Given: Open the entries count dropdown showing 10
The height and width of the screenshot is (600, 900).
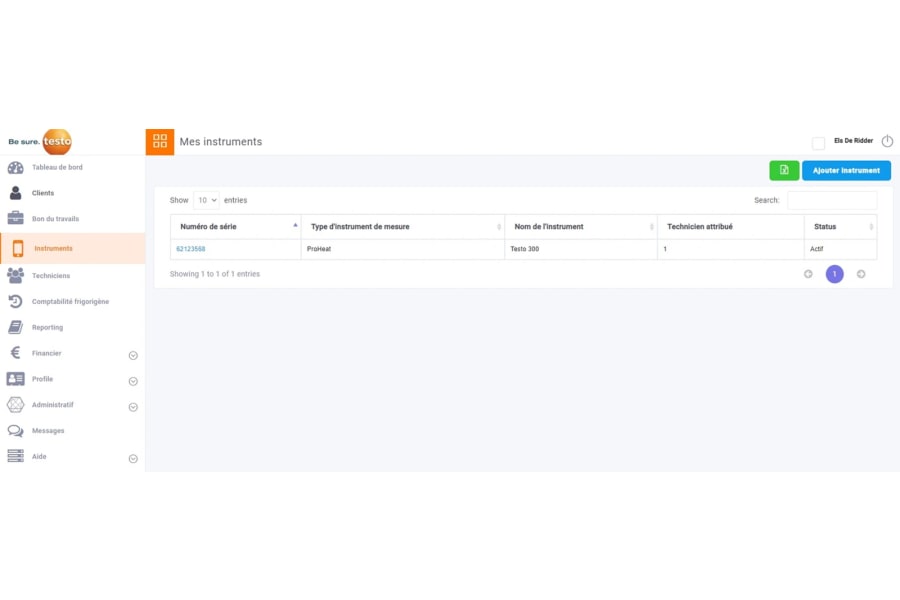Looking at the screenshot, I should click(206, 200).
